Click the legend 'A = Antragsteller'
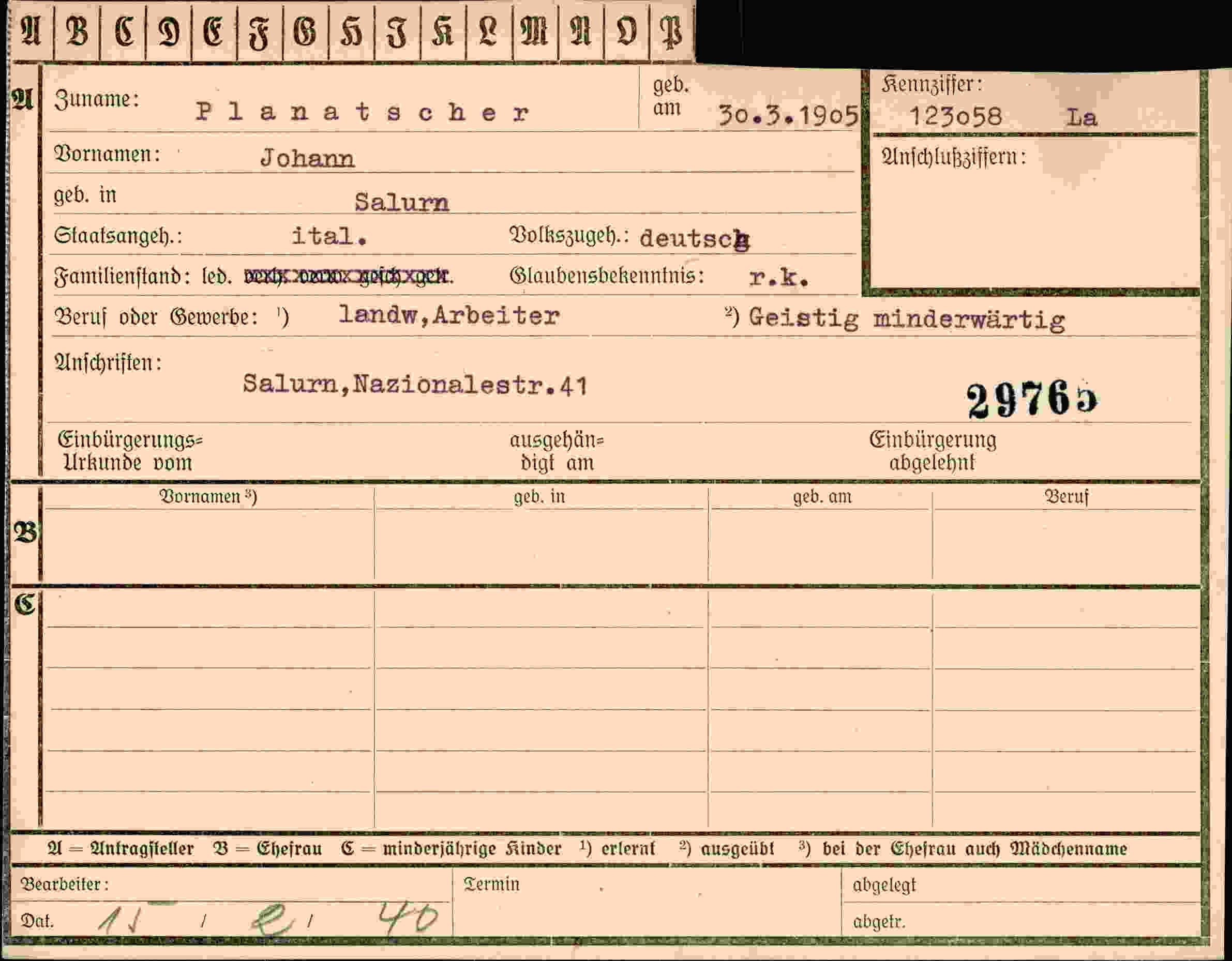 [121, 849]
